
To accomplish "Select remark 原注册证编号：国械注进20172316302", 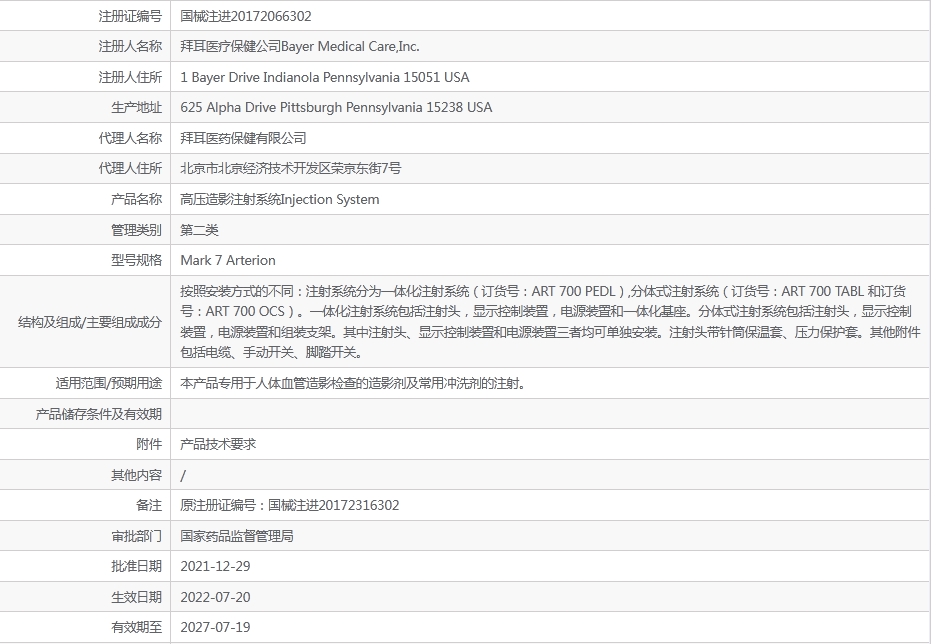I will tap(290, 505).
